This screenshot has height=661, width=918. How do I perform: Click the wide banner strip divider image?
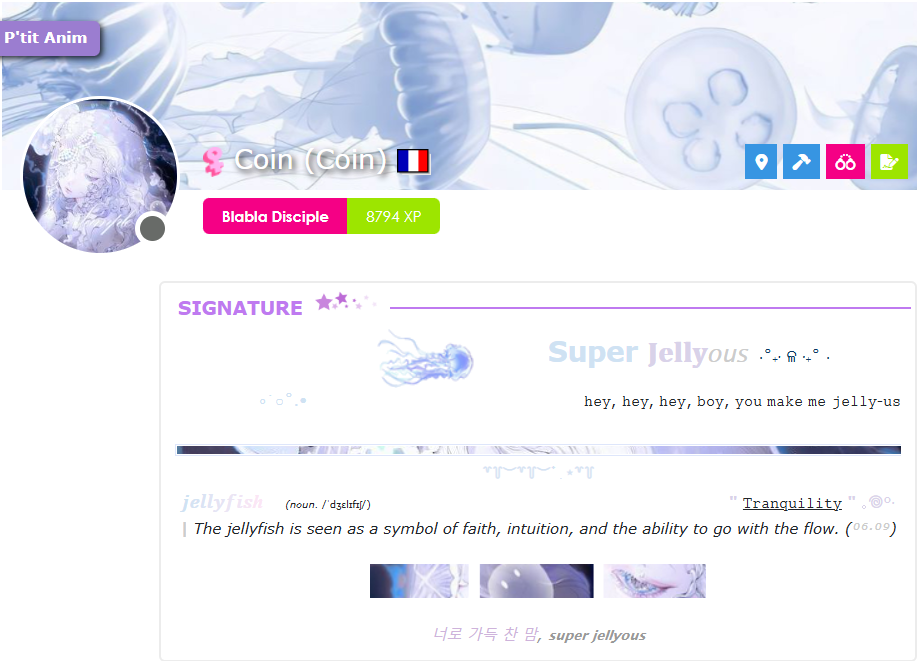tap(539, 450)
